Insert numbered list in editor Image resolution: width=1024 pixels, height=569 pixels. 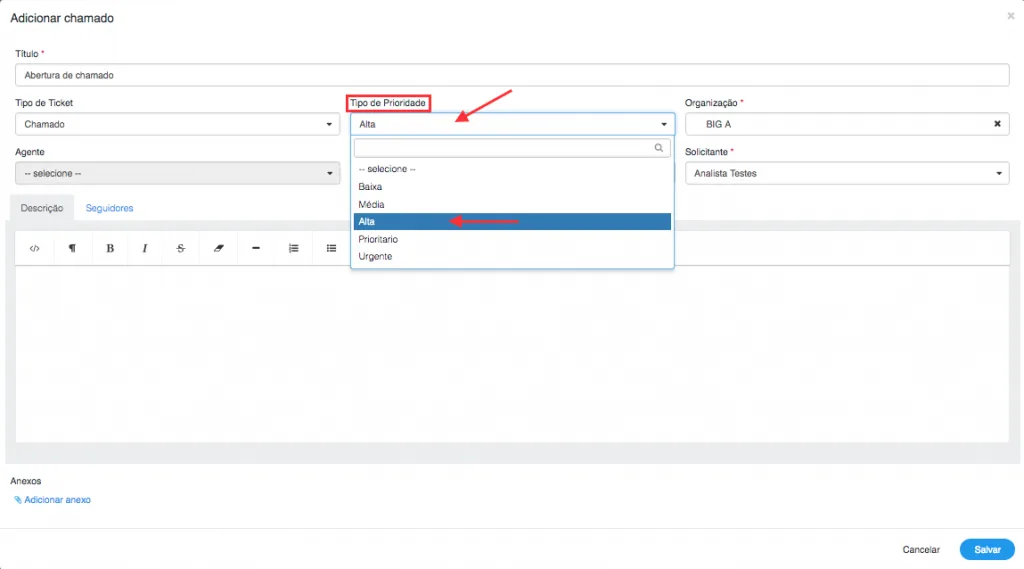(x=294, y=248)
